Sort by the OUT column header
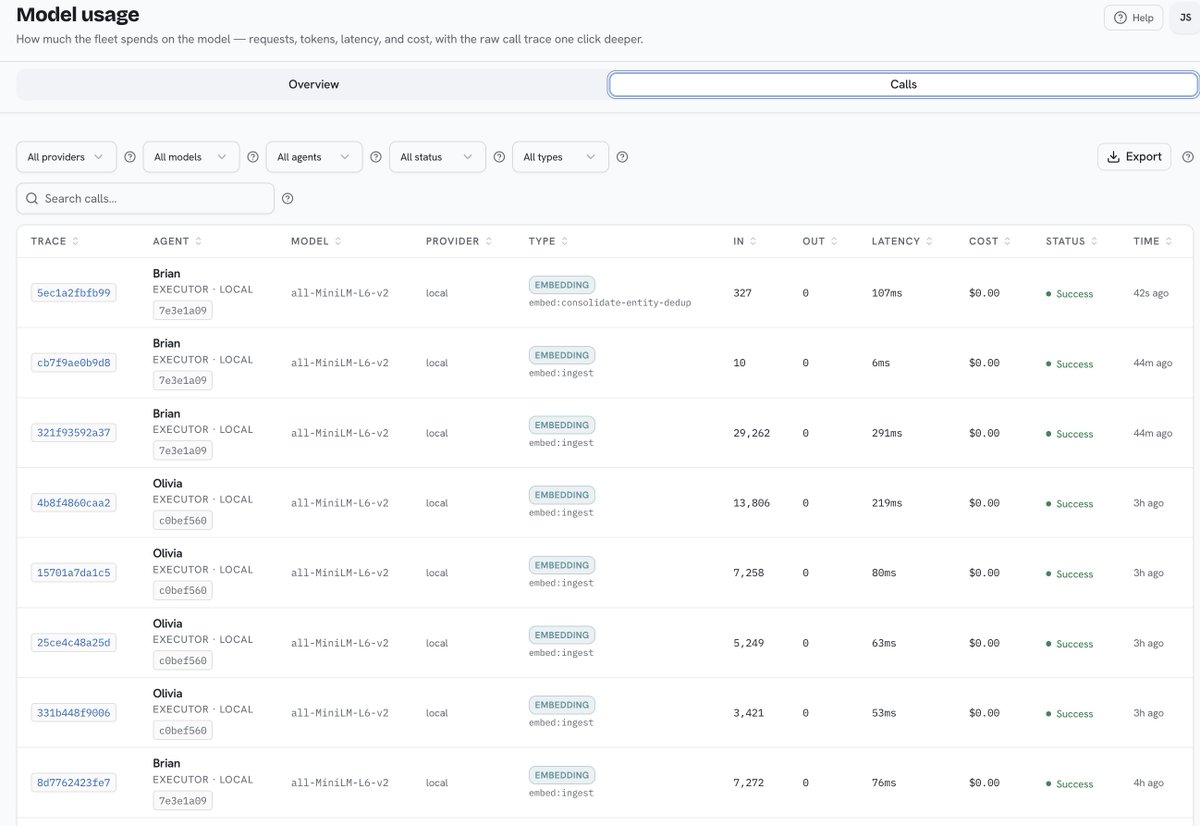 click(820, 241)
